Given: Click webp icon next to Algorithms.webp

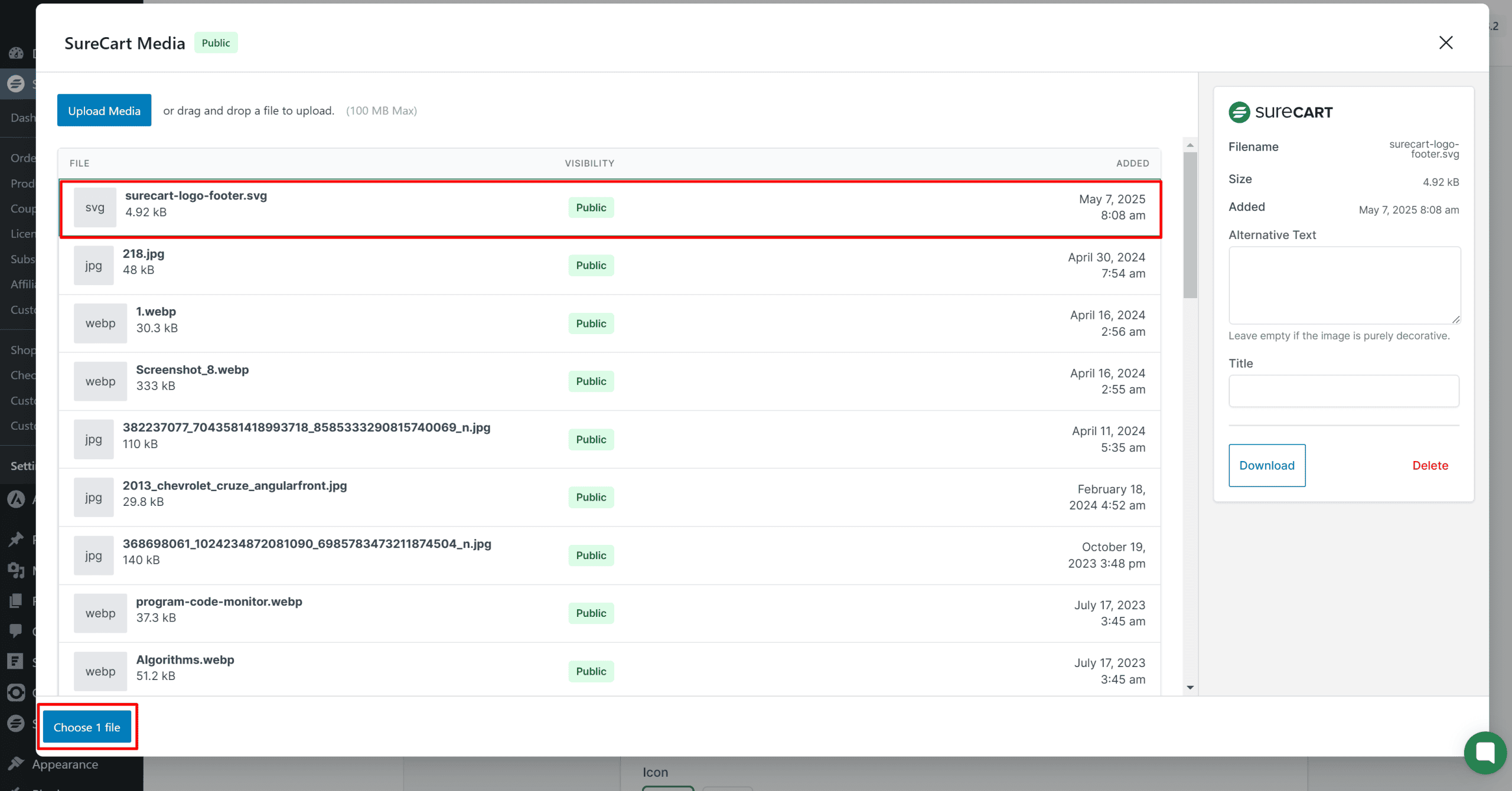Looking at the screenshot, I should (100, 671).
